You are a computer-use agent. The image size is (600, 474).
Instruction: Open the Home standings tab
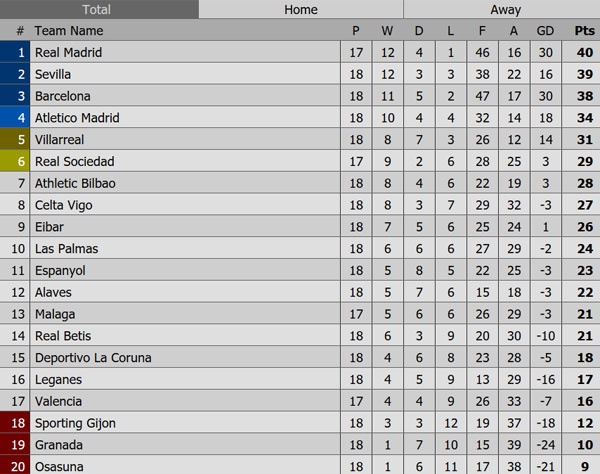(300, 10)
